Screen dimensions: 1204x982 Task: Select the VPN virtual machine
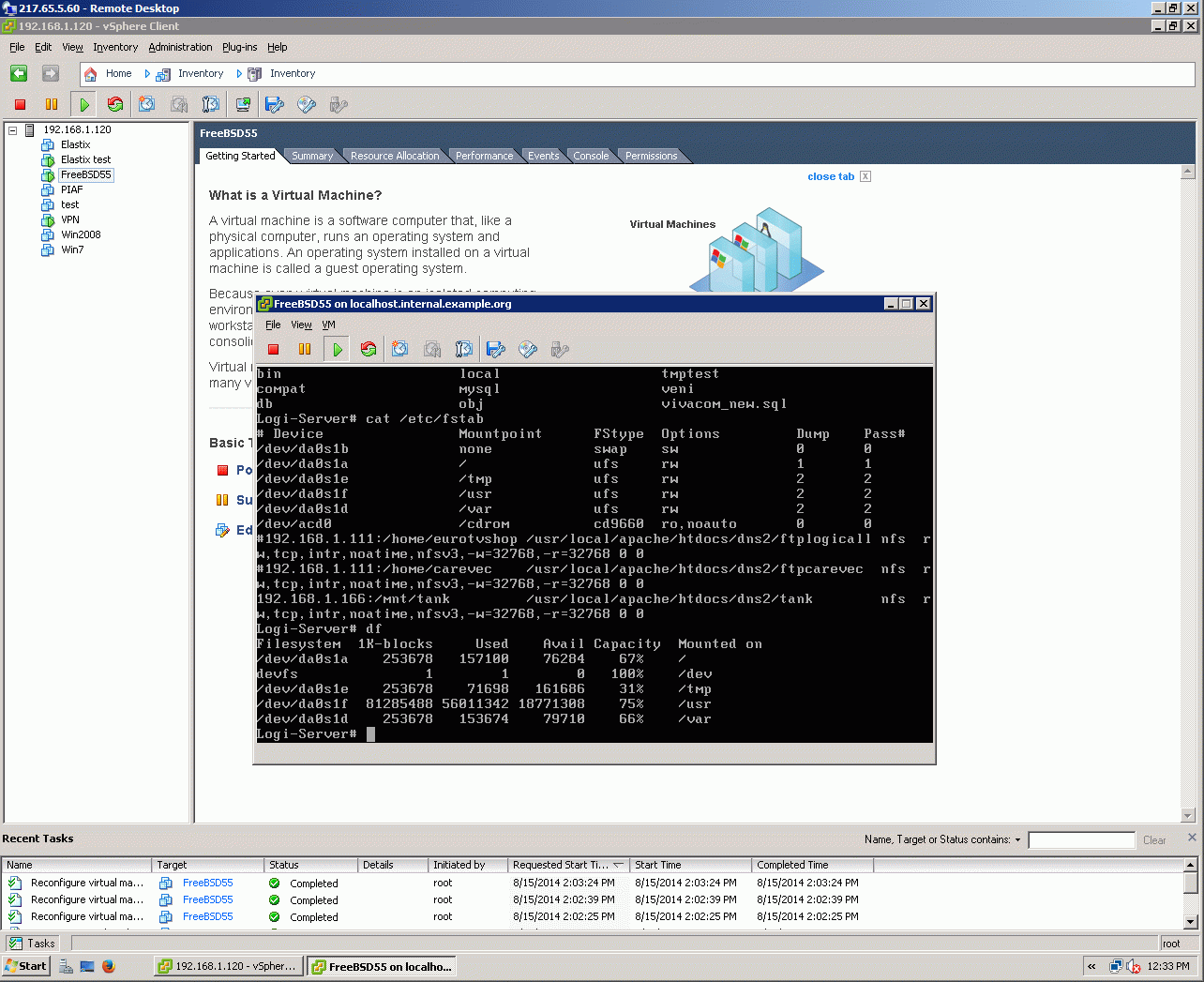[x=70, y=220]
